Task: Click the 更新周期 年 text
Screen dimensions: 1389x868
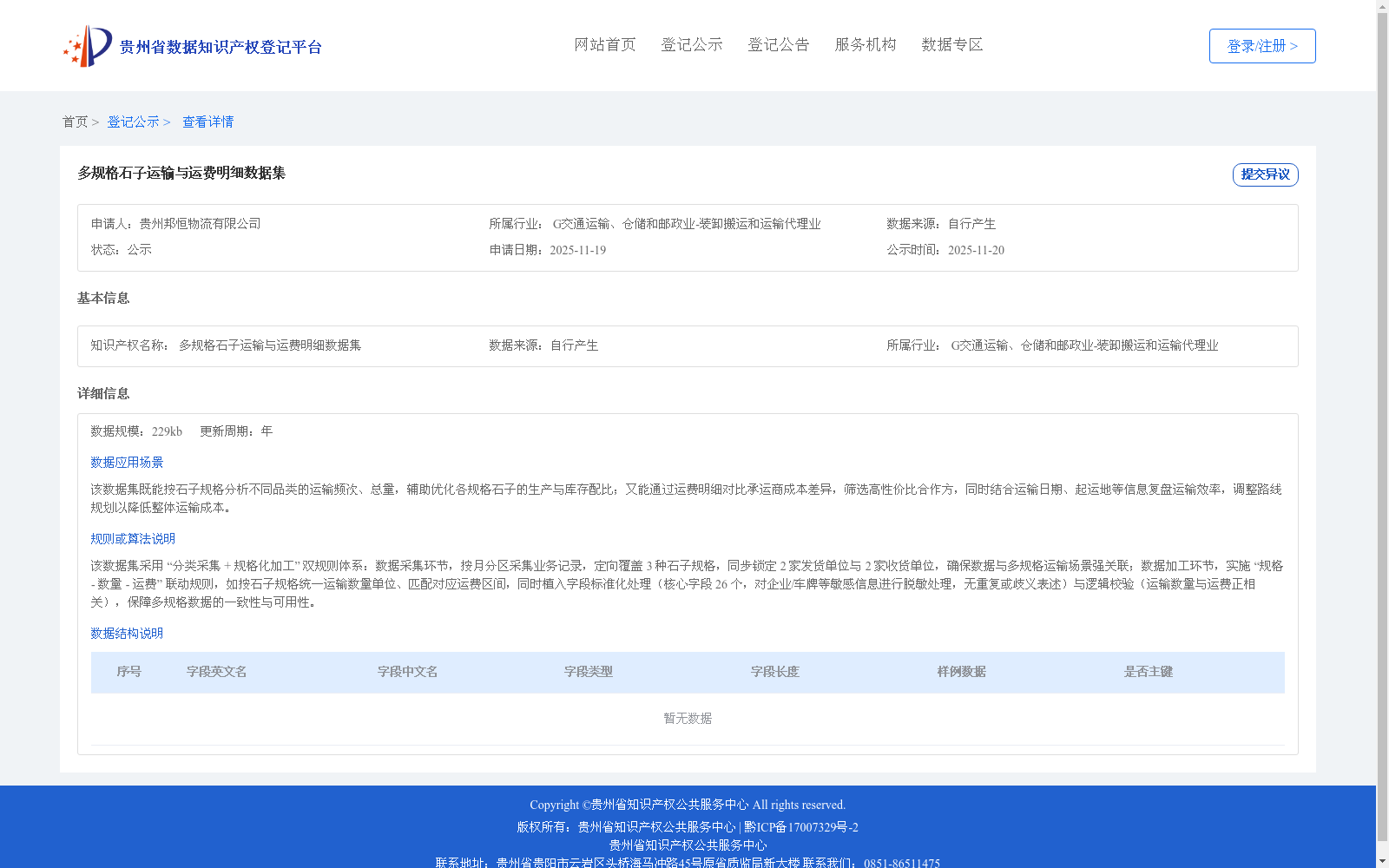Action: tap(236, 431)
